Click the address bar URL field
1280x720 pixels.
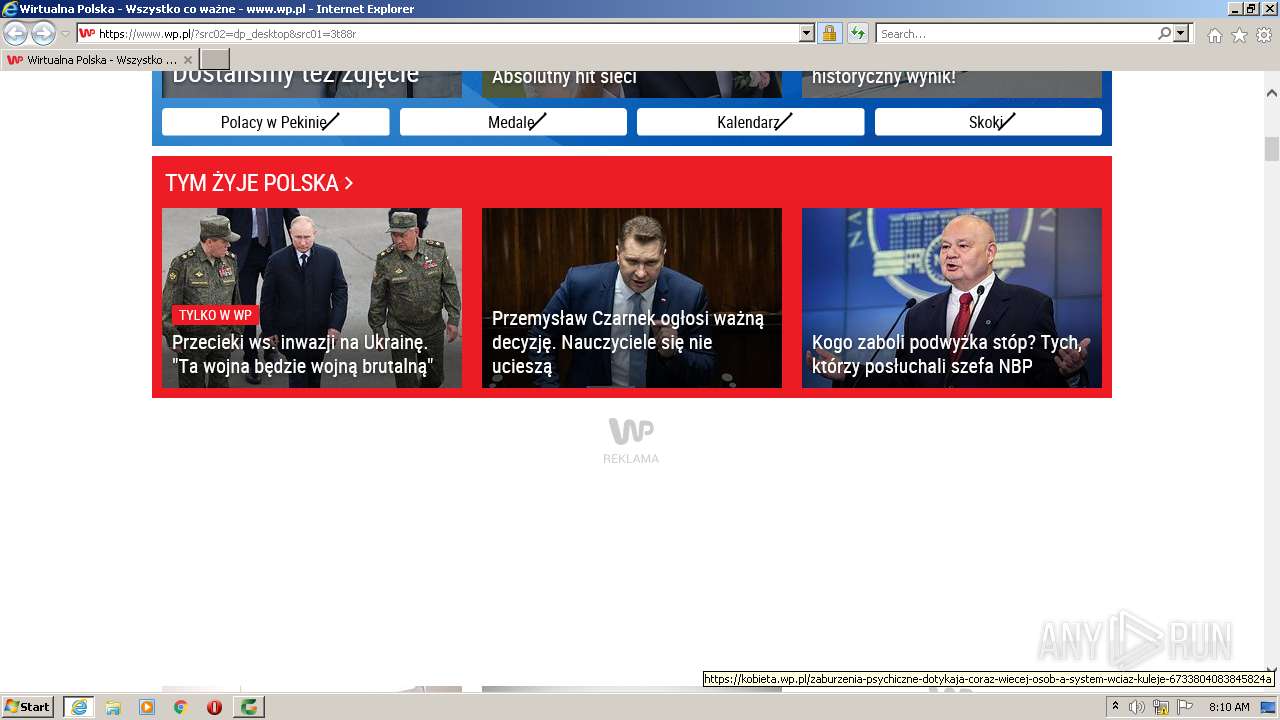click(x=447, y=34)
